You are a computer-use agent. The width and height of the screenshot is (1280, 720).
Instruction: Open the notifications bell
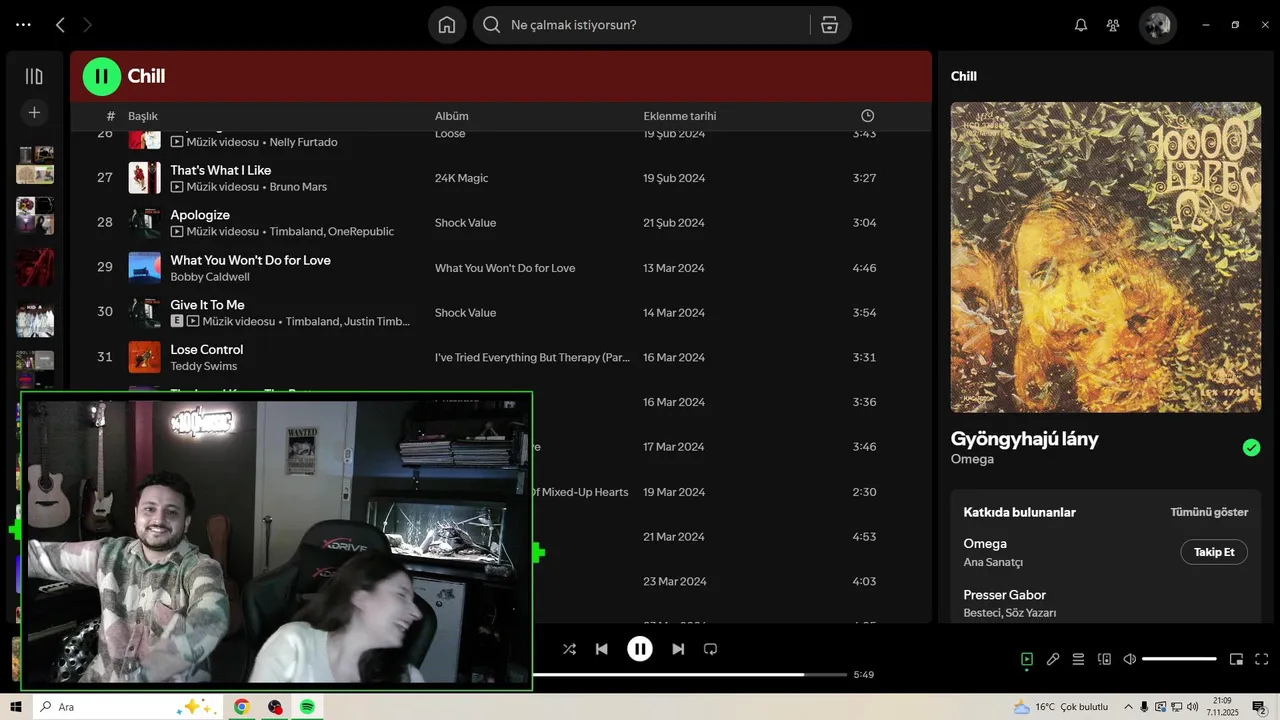1081,25
